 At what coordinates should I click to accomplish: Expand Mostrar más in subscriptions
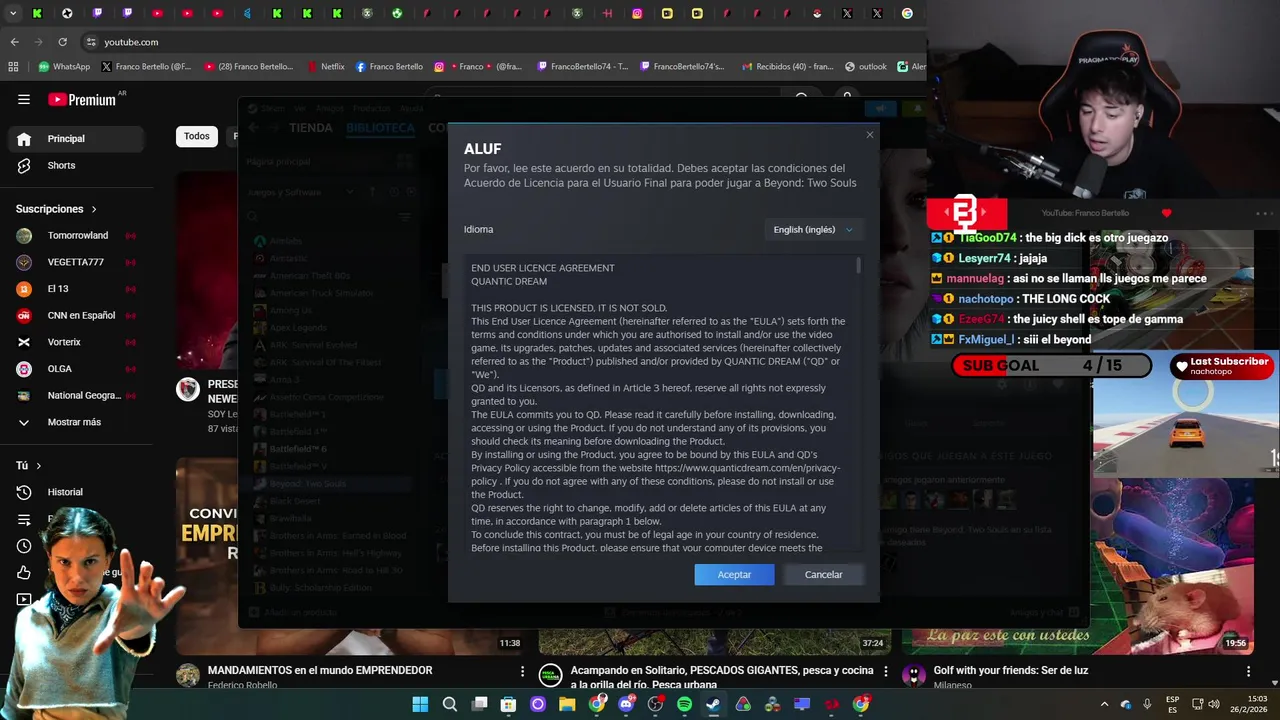point(74,422)
